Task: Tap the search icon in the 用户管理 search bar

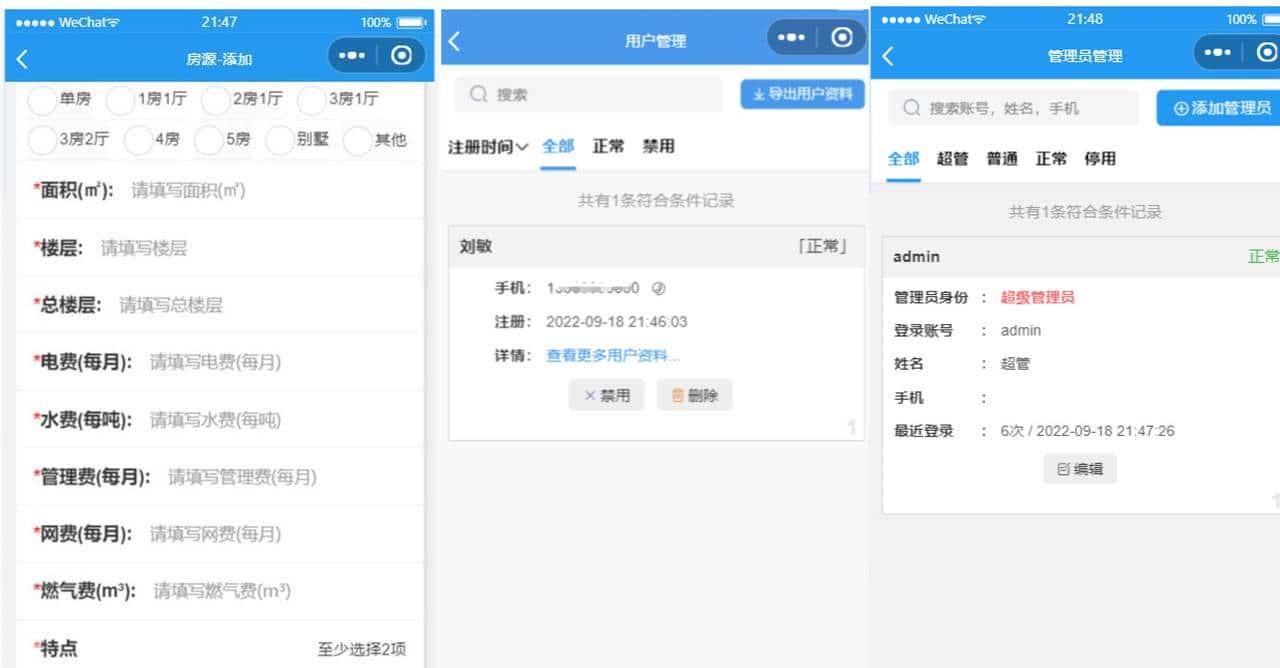Action: click(x=479, y=94)
